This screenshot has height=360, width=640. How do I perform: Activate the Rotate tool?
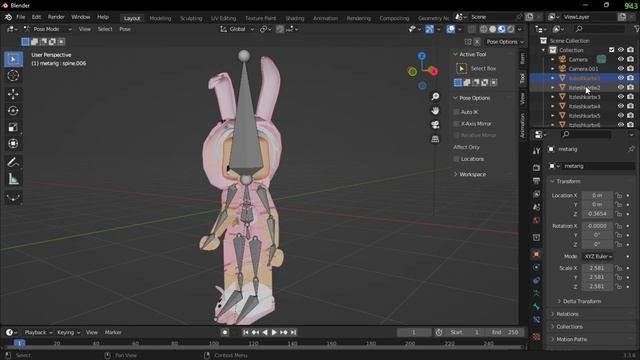pyautogui.click(x=13, y=111)
